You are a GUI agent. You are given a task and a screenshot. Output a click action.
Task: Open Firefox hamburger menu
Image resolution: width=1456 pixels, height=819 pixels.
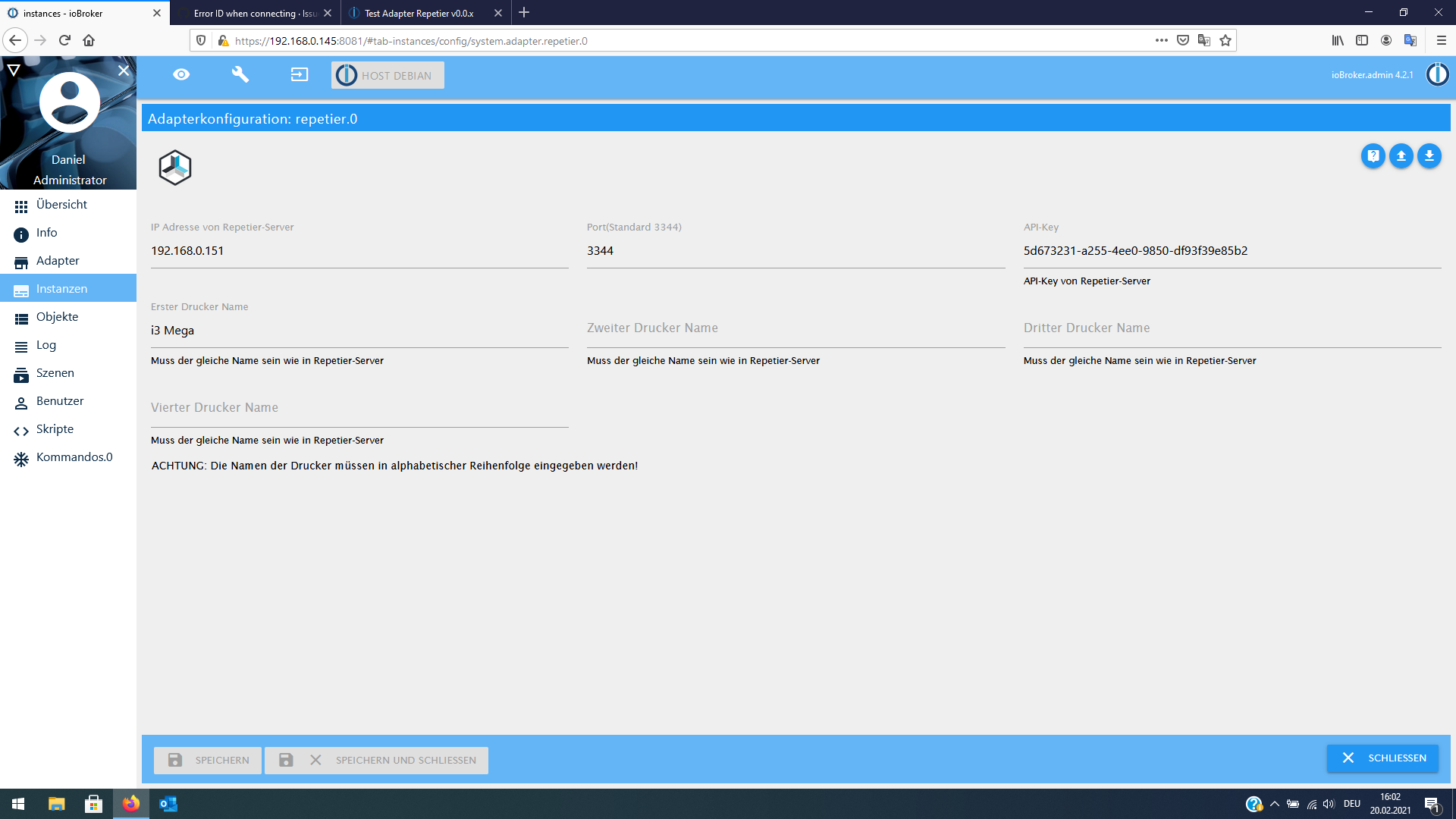[x=1442, y=40]
